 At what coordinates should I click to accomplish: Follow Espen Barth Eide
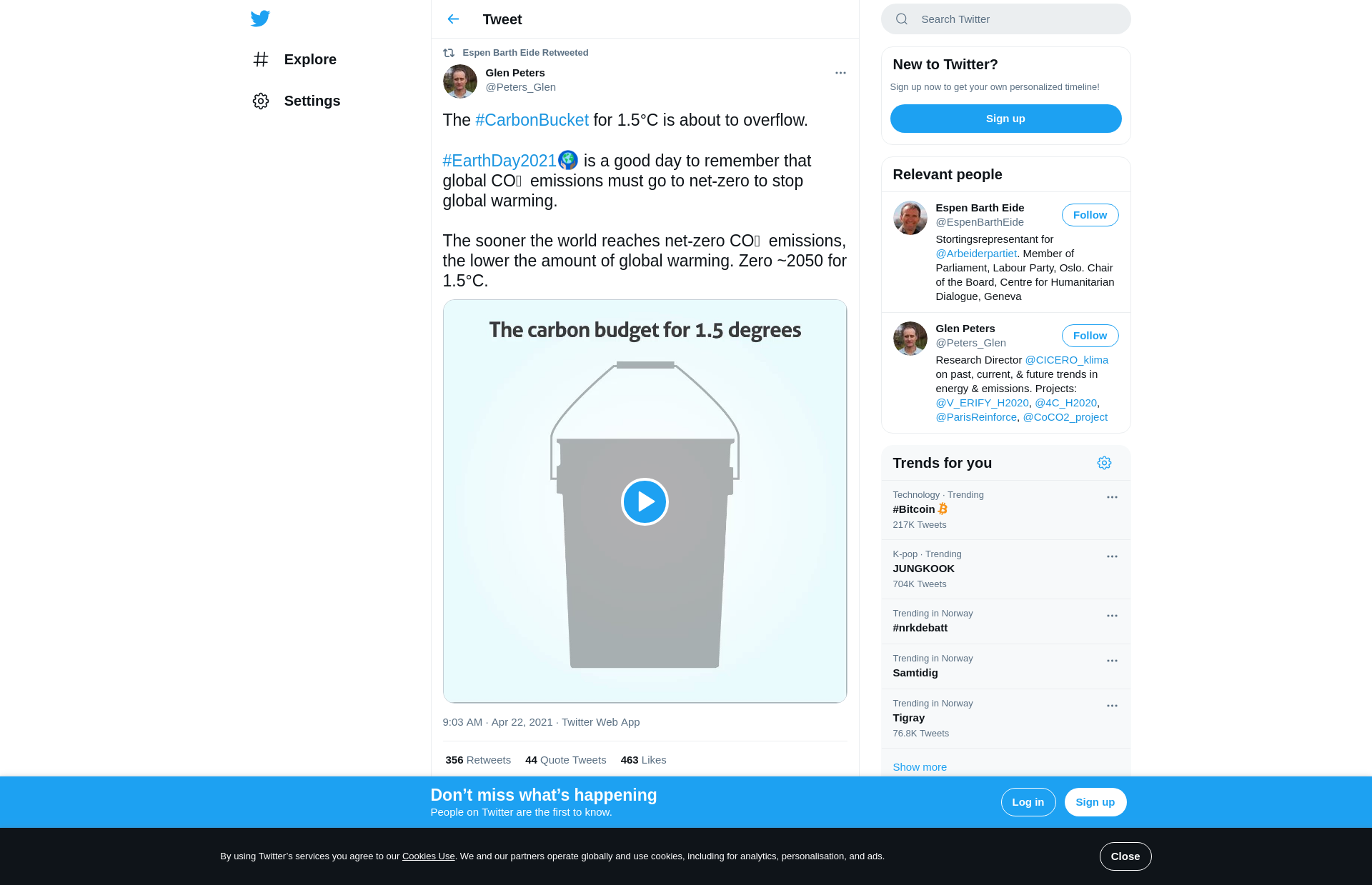point(1090,215)
